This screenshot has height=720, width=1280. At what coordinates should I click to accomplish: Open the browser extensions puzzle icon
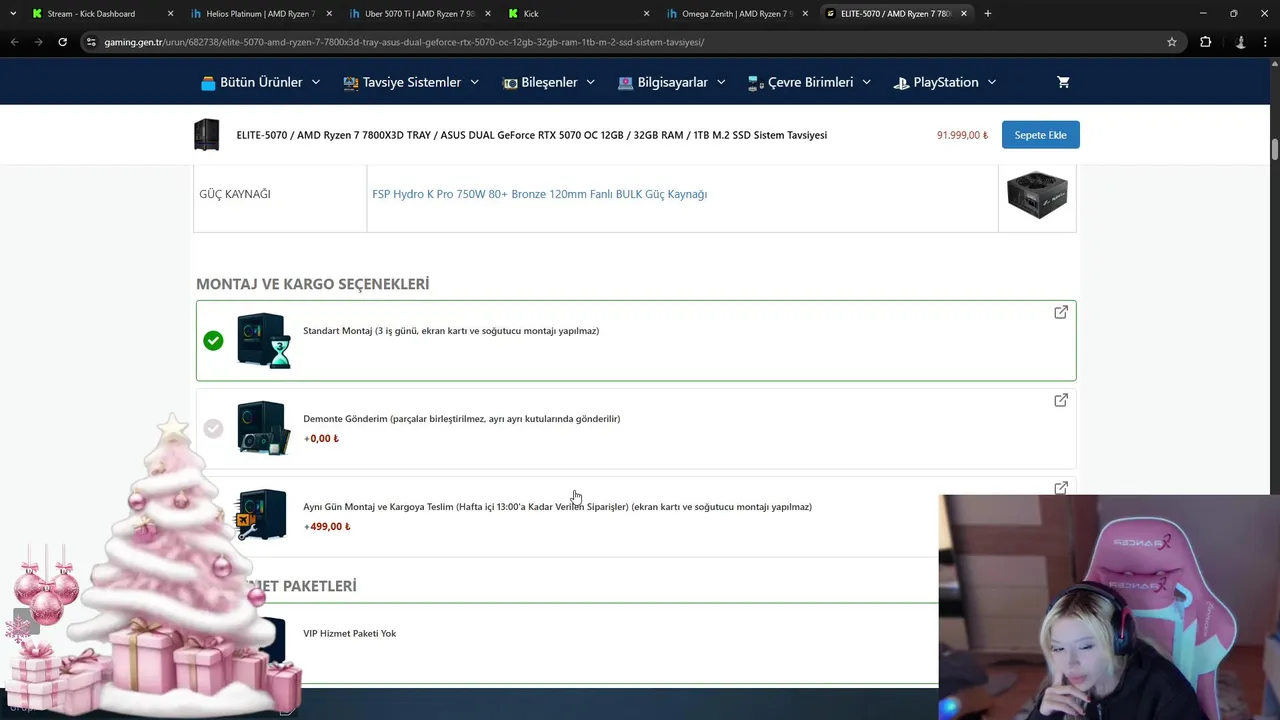pyautogui.click(x=1205, y=42)
